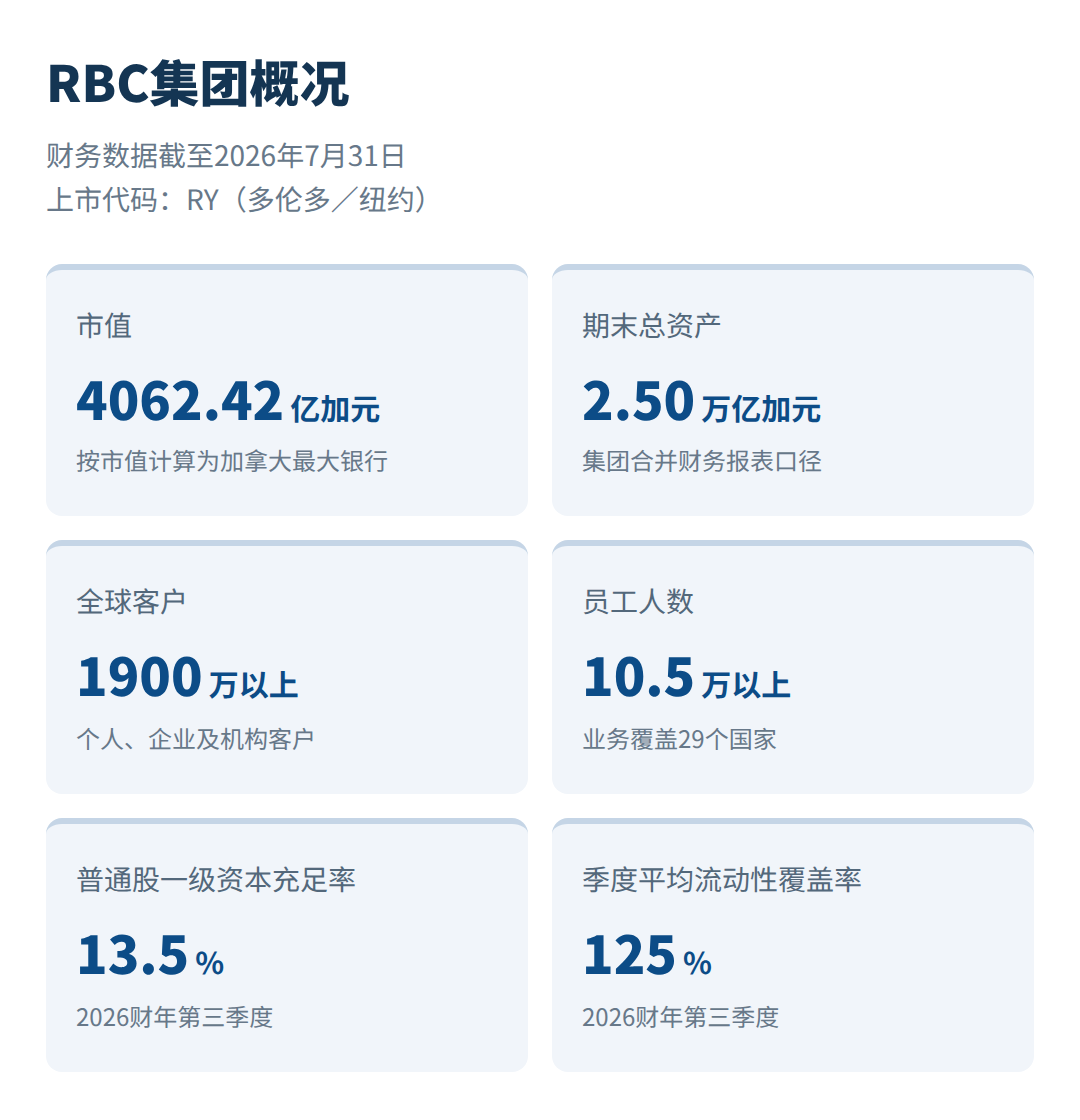The image size is (1080, 1120).
Task: Click the text 上市代码：RY（多伦多／纽约）
Action: coord(238,199)
